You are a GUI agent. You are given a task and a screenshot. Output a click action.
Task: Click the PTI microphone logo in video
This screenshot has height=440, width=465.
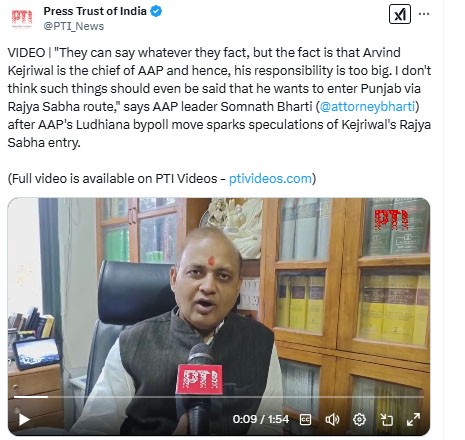199,379
